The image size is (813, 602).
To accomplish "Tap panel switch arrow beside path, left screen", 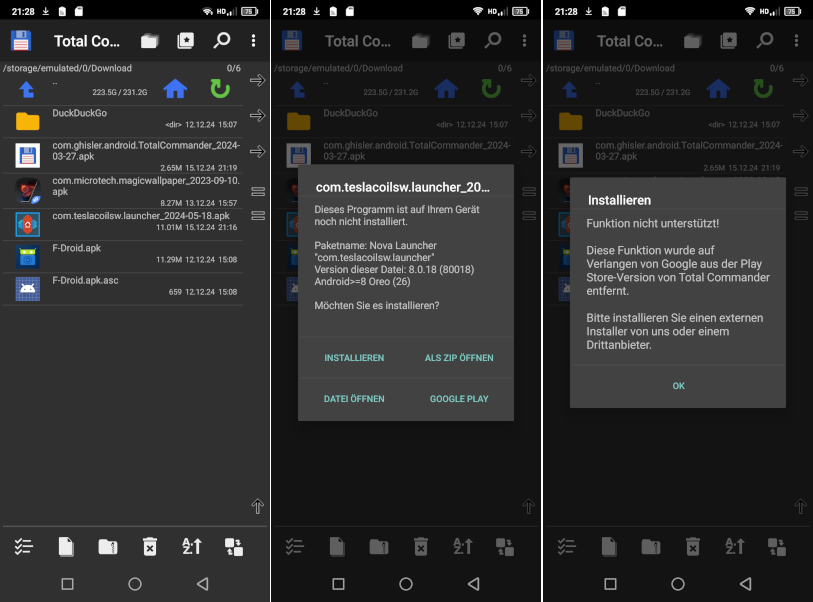I will pyautogui.click(x=257, y=80).
